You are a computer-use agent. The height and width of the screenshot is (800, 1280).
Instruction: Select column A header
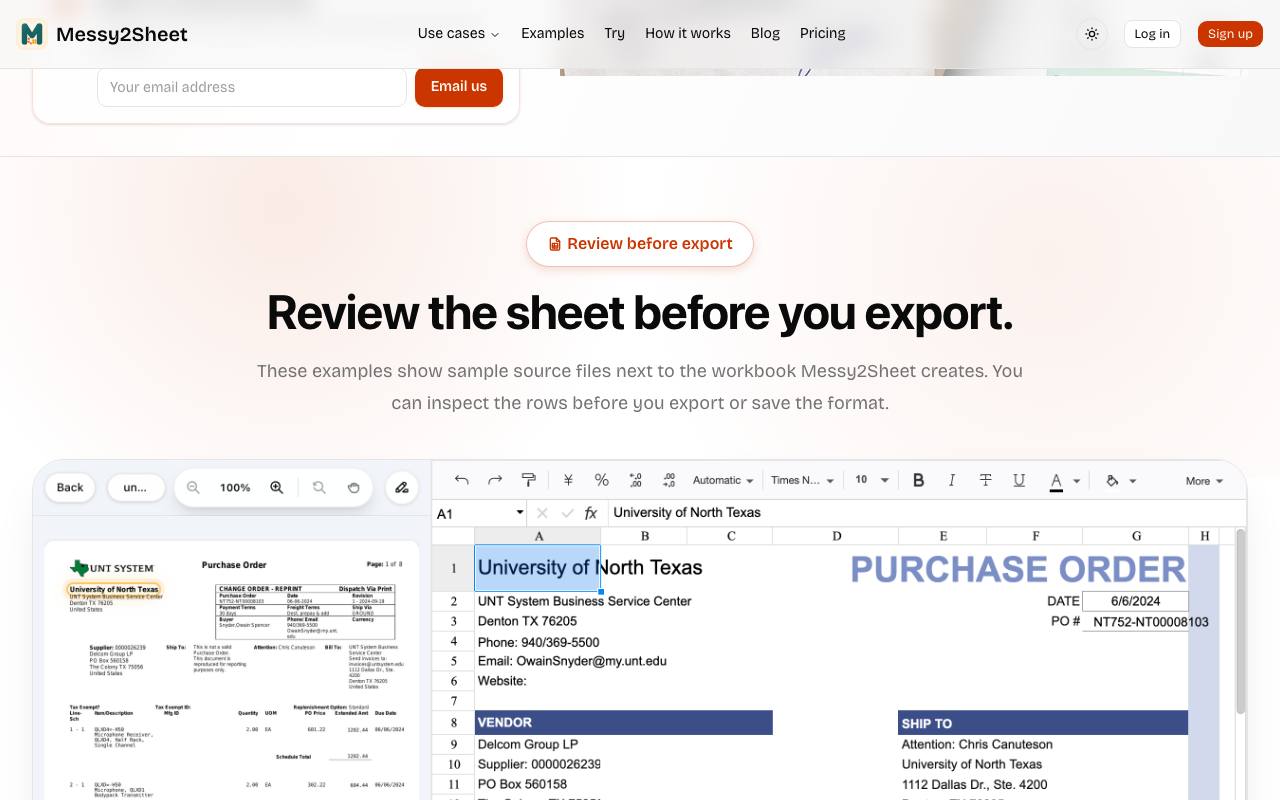click(538, 536)
